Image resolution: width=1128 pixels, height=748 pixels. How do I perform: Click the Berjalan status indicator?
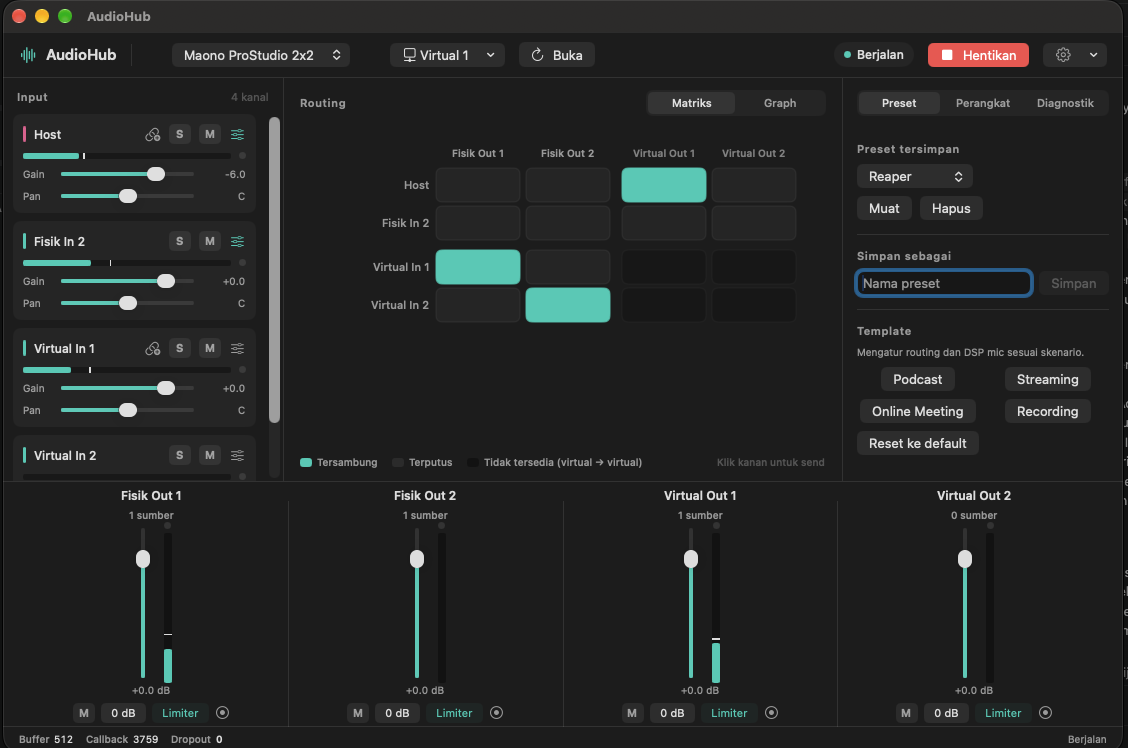pyautogui.click(x=873, y=55)
